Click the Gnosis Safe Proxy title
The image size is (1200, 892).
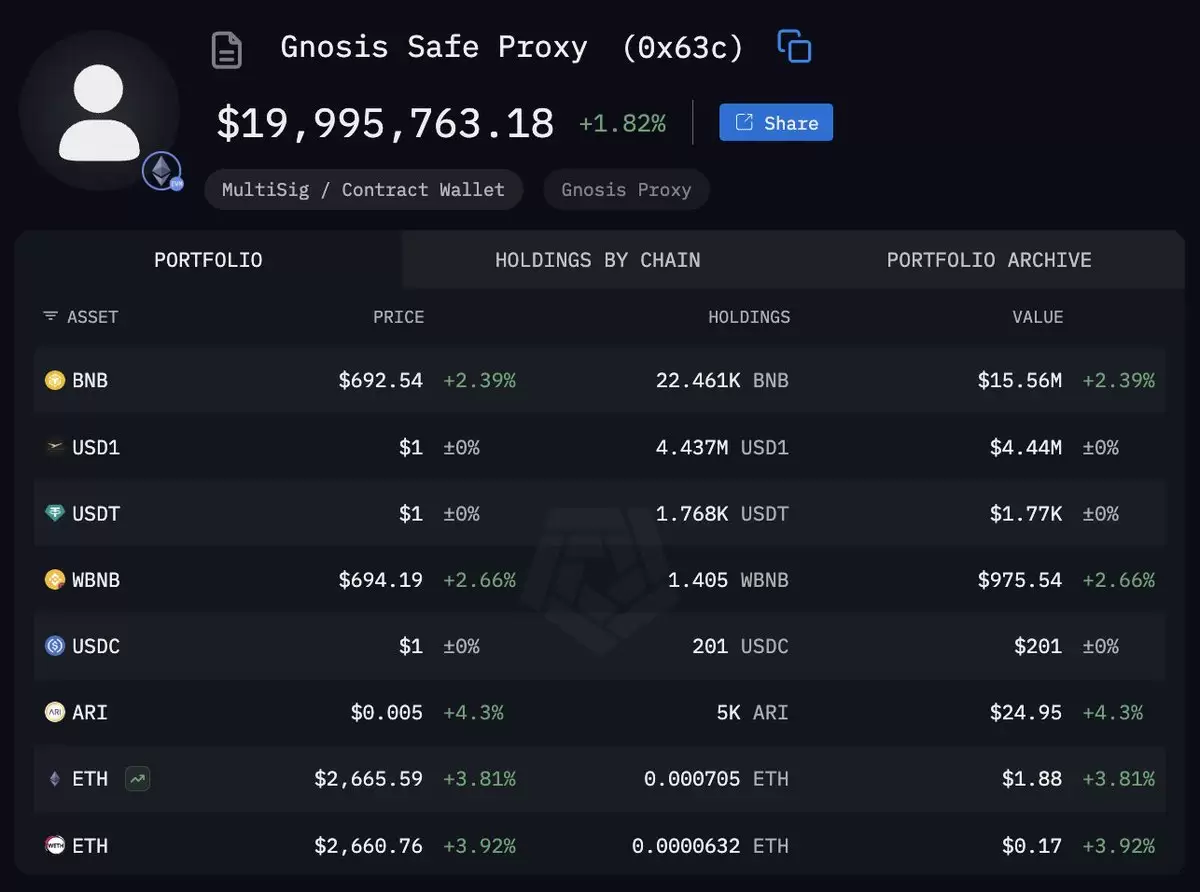pyautogui.click(x=434, y=47)
